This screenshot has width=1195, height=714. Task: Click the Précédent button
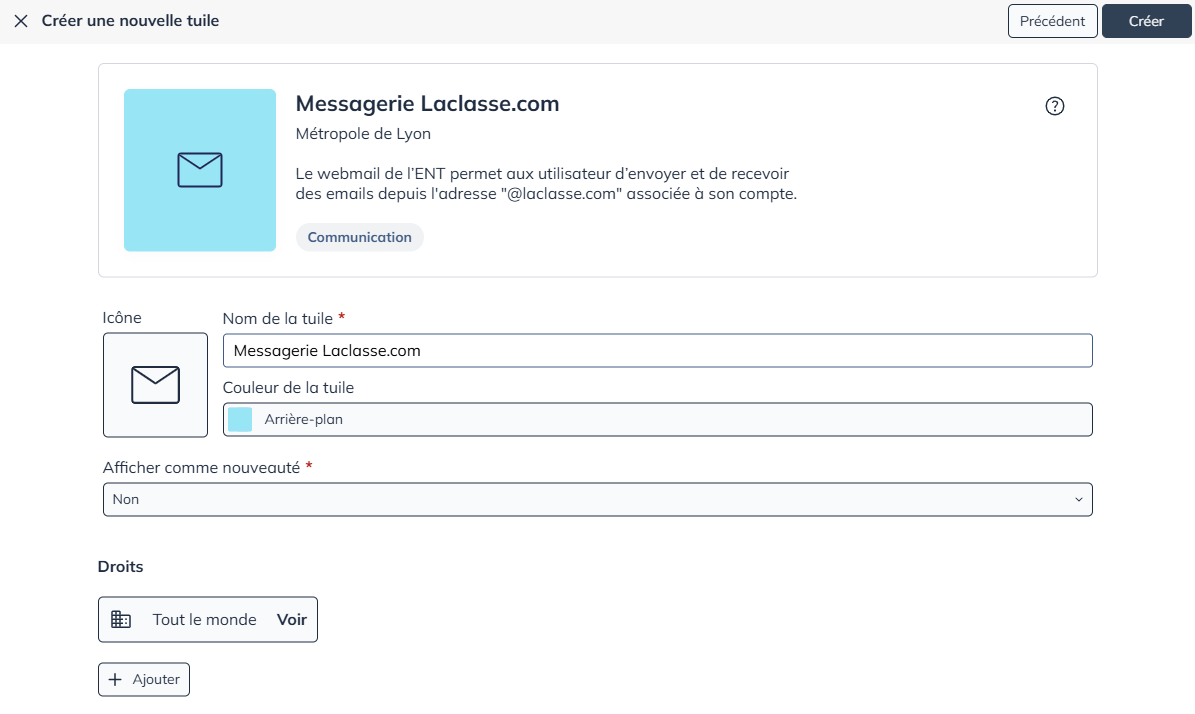[x=1052, y=21]
